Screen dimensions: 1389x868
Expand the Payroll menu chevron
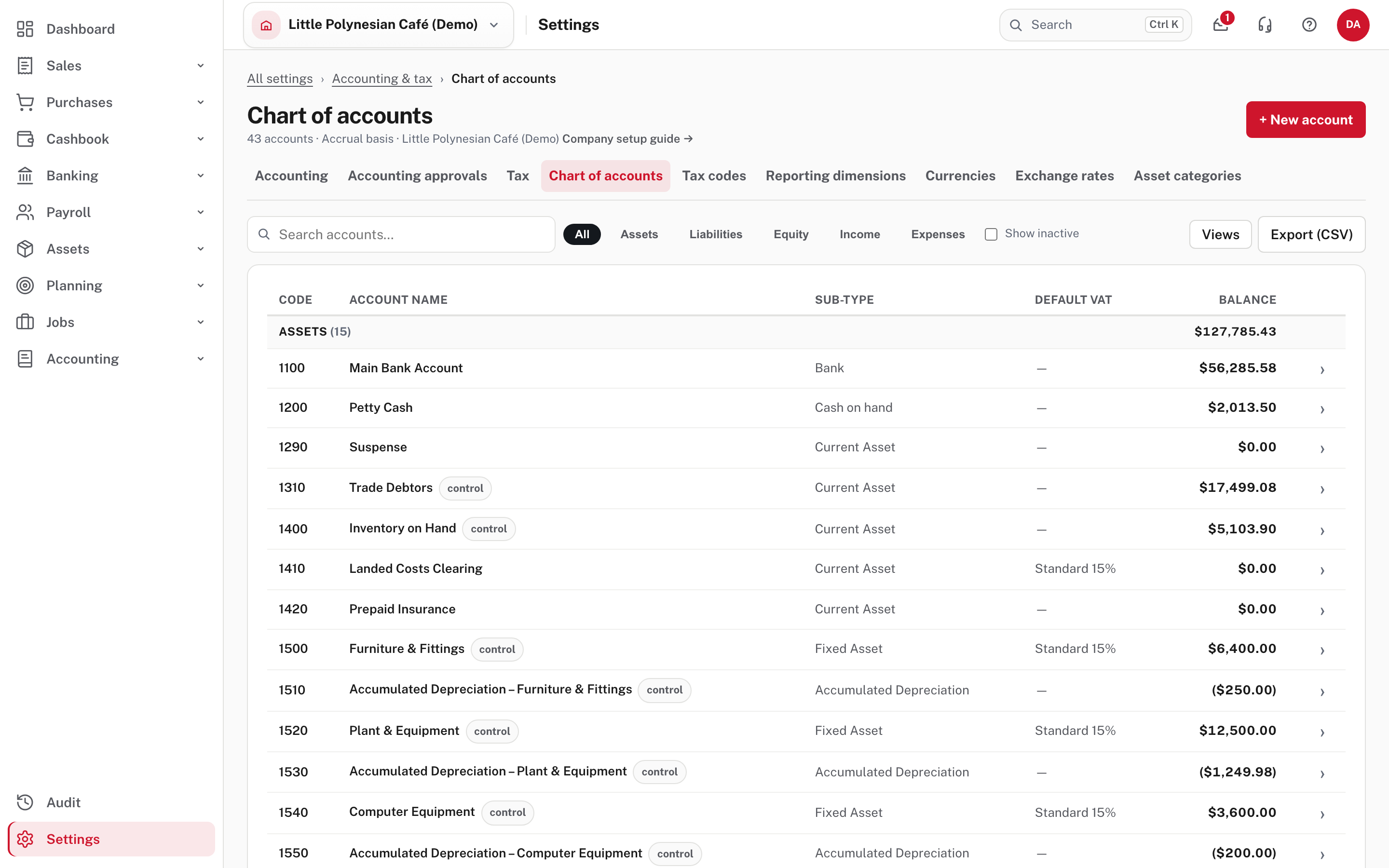tap(200, 212)
